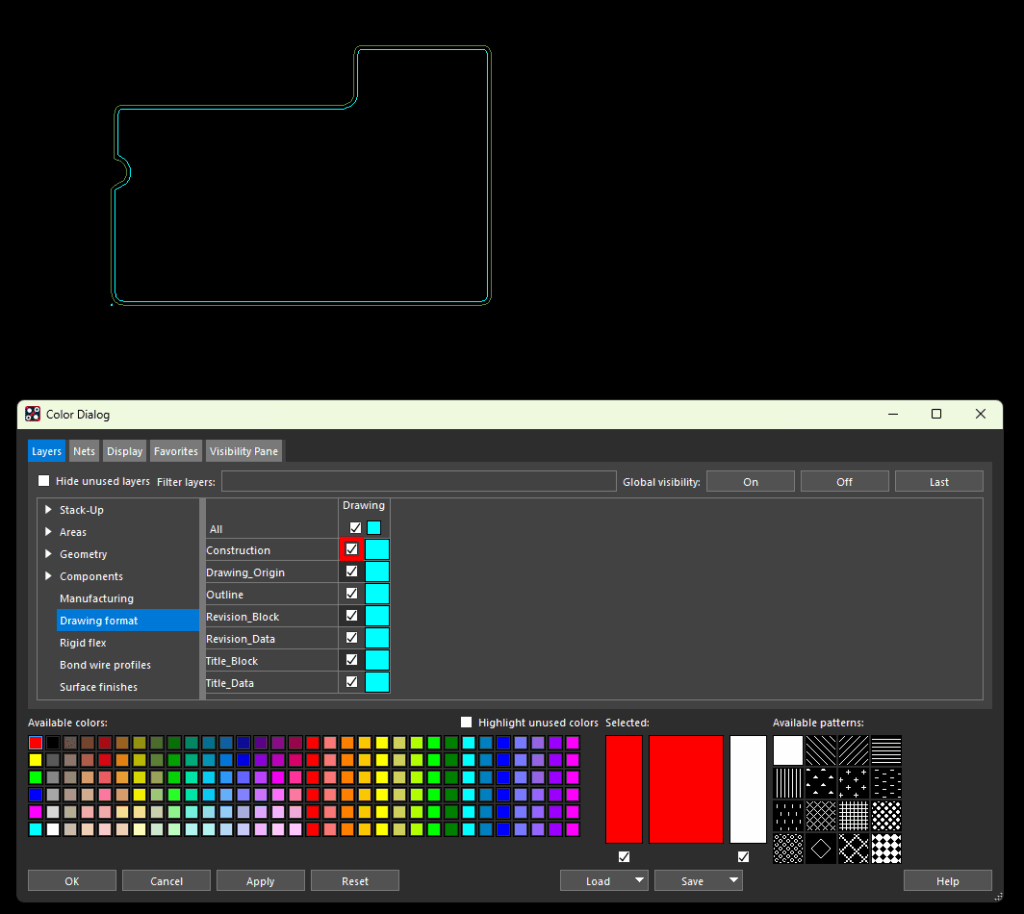The image size is (1024, 914).
Task: Click the Filter layers input field
Action: point(419,481)
